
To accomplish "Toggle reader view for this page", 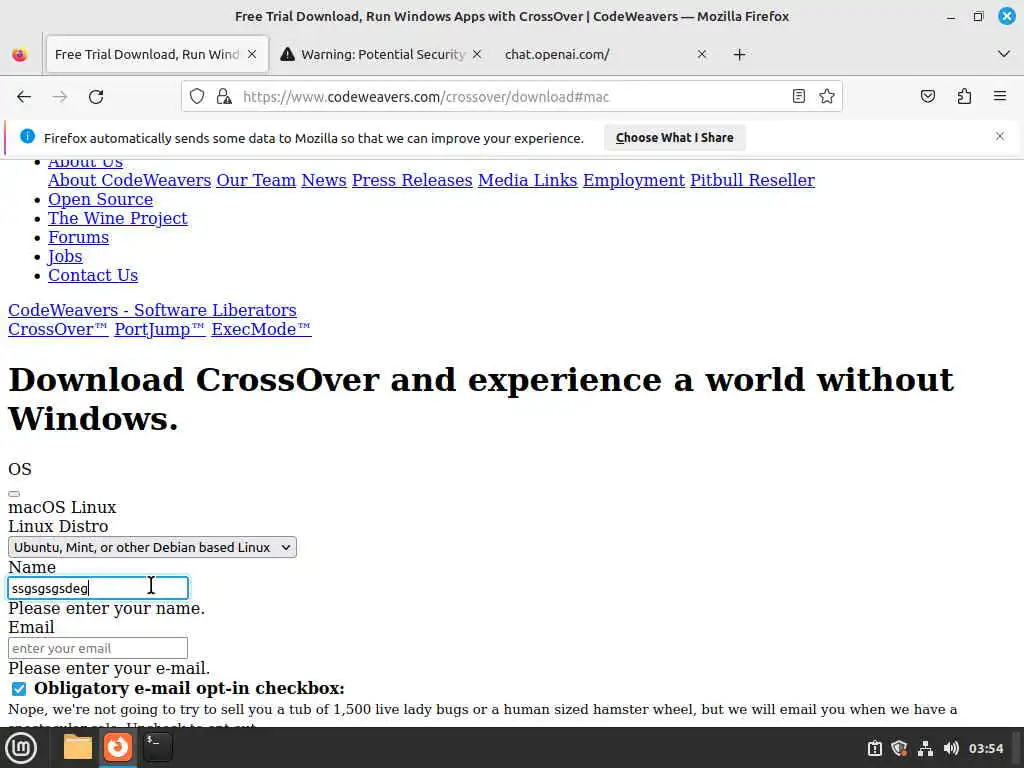I will pyautogui.click(x=798, y=97).
